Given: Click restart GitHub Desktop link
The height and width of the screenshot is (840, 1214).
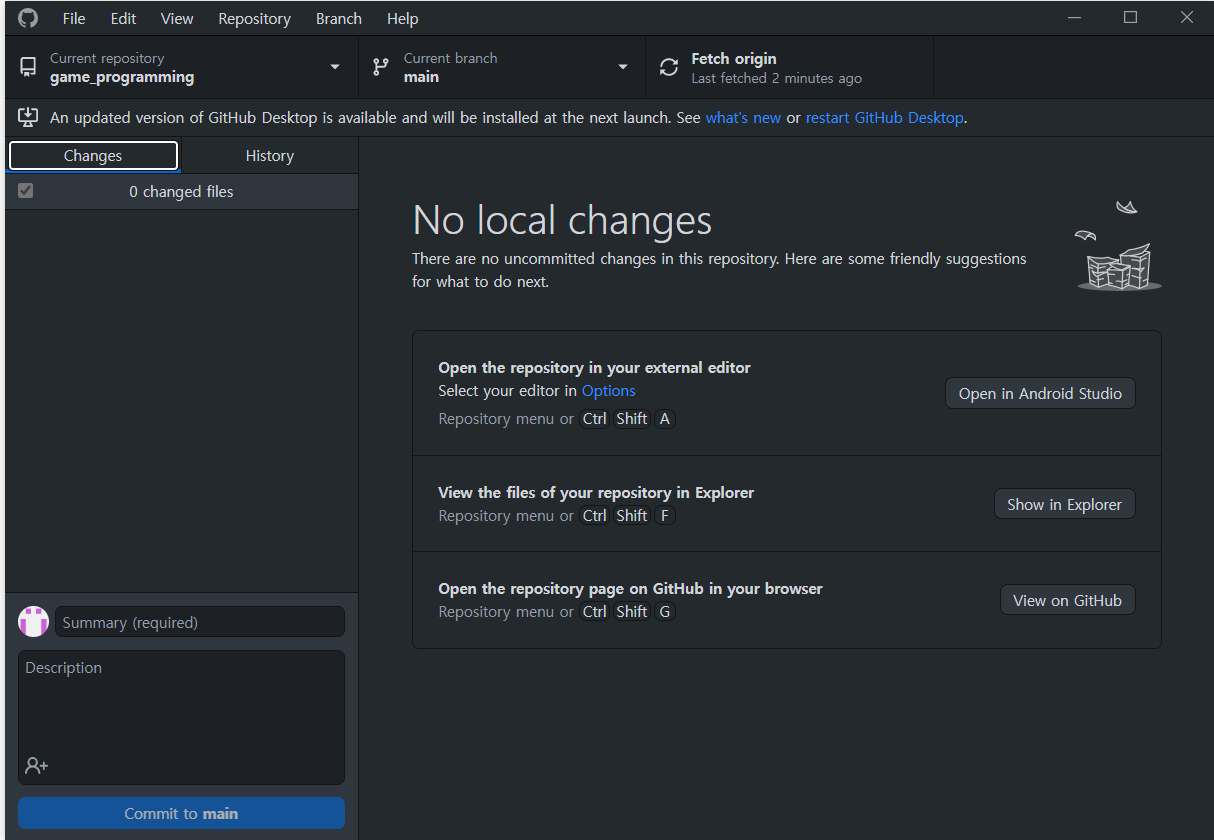Looking at the screenshot, I should click(x=885, y=117).
